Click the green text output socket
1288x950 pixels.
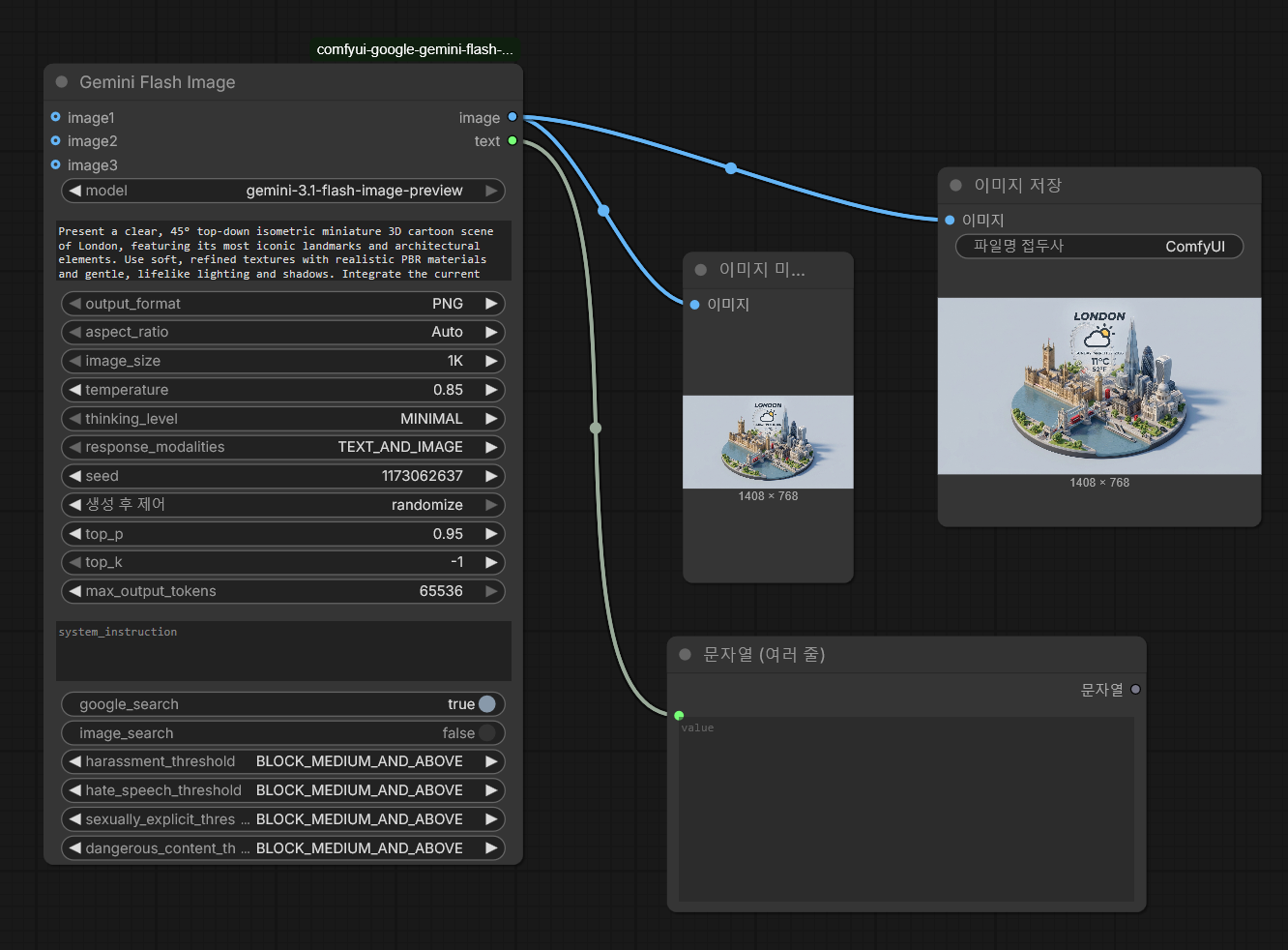tap(512, 141)
